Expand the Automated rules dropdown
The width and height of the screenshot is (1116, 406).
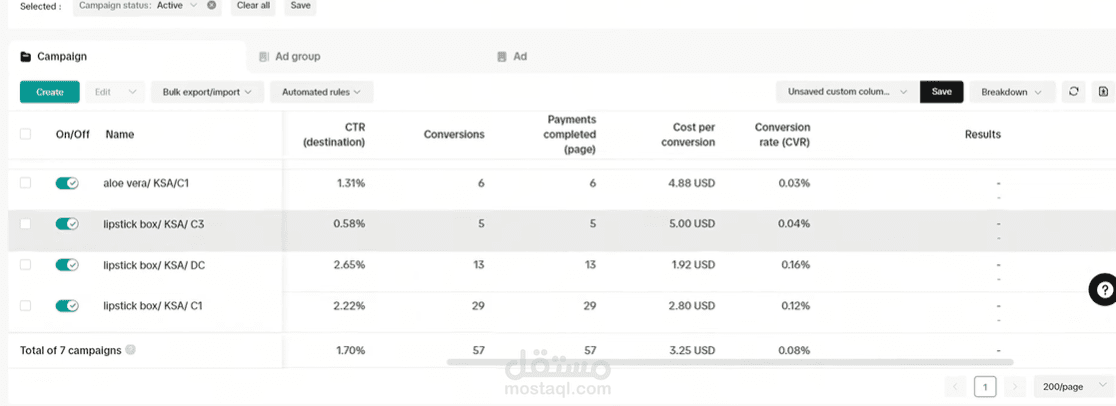point(321,92)
